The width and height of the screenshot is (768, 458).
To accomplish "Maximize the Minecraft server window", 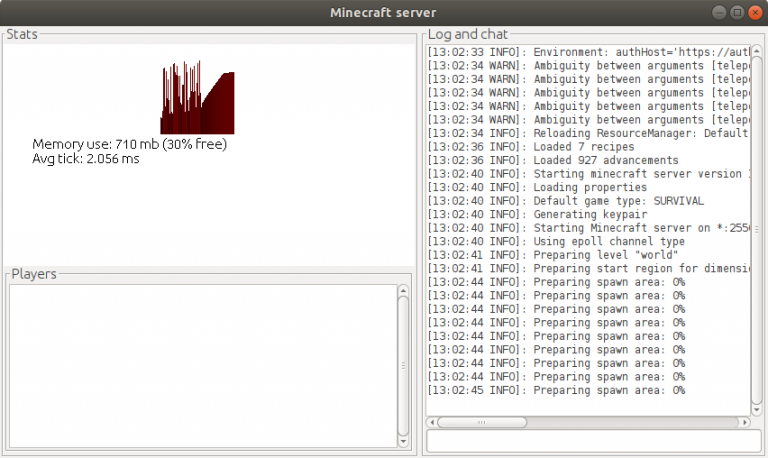I will [736, 12].
